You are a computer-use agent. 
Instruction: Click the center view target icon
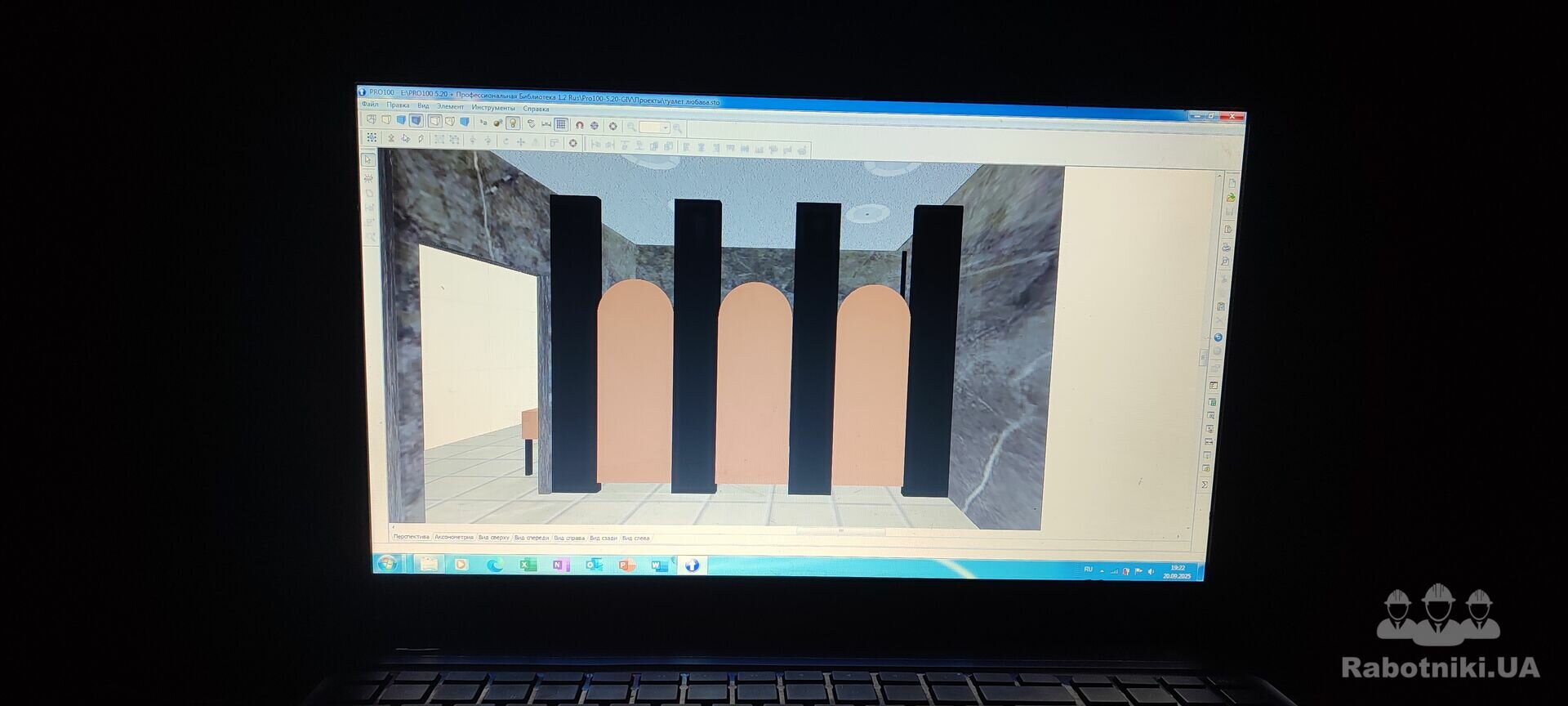coord(612,127)
